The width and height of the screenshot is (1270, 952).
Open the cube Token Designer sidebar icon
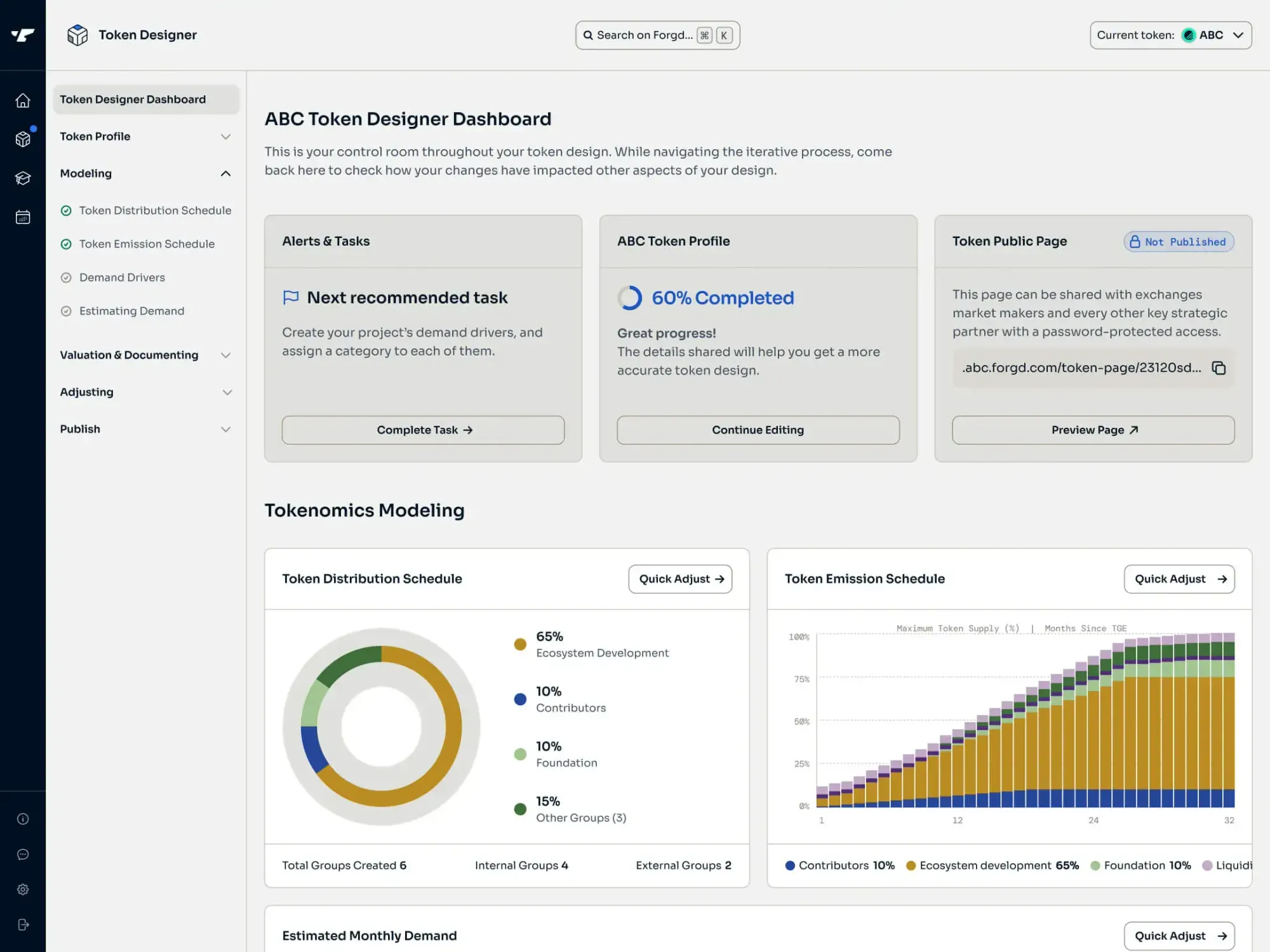pyautogui.click(x=23, y=139)
